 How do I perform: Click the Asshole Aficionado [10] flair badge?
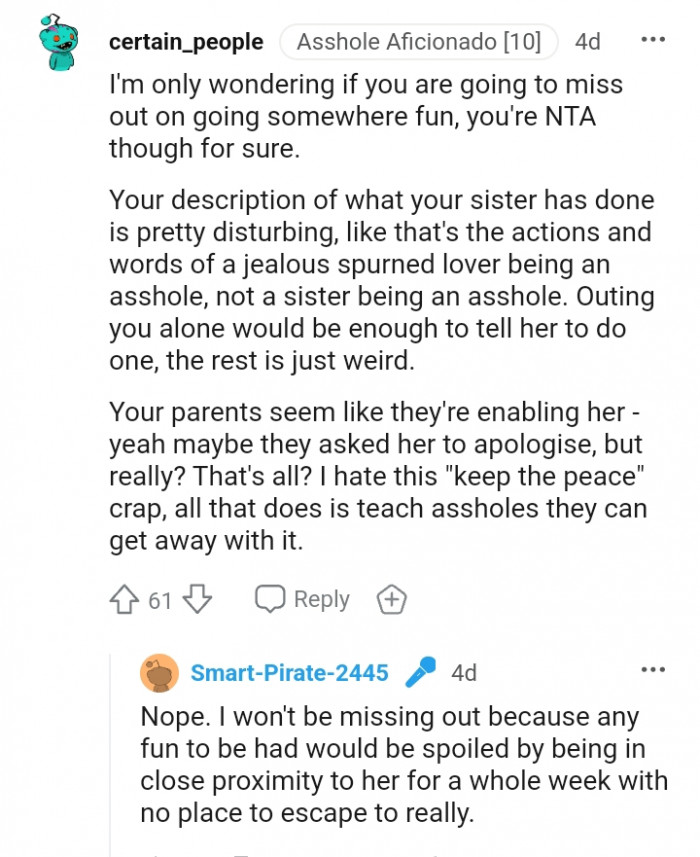tap(418, 41)
